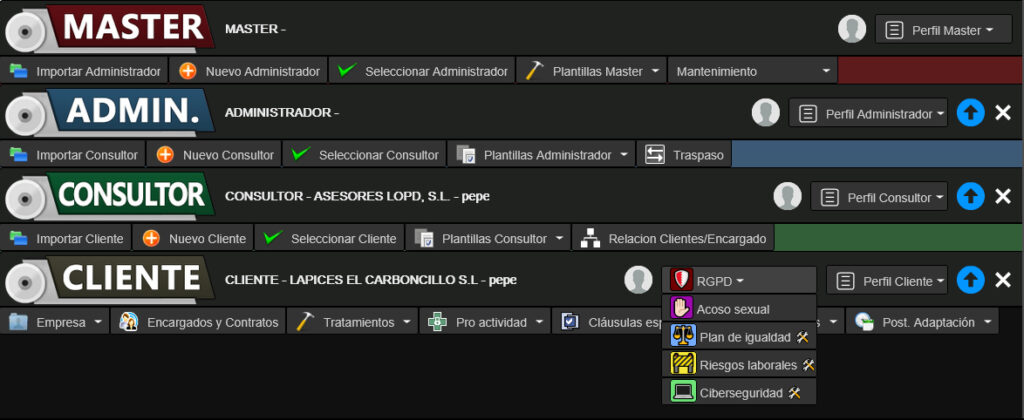Screen dimensions: 1024x420
Task: Close the Consultor panel with the X
Action: tap(1003, 196)
